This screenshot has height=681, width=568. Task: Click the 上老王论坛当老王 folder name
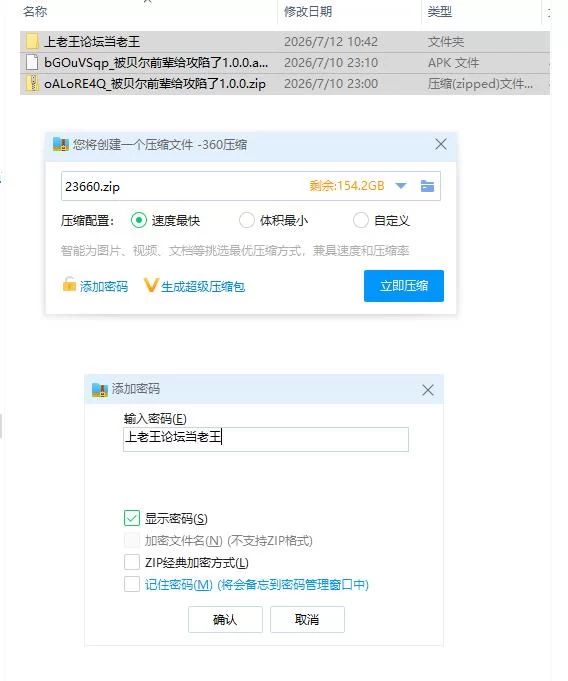[x=92, y=42]
